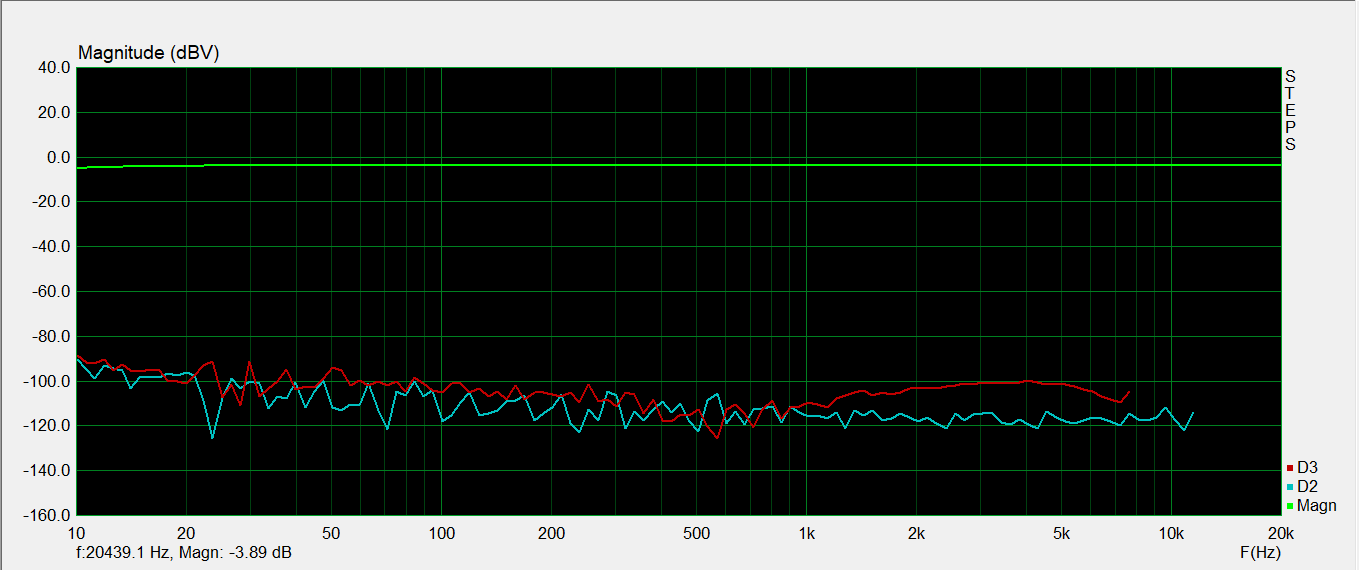Click the 200 frequency axis label
This screenshot has height=570, width=1359.
pos(551,533)
